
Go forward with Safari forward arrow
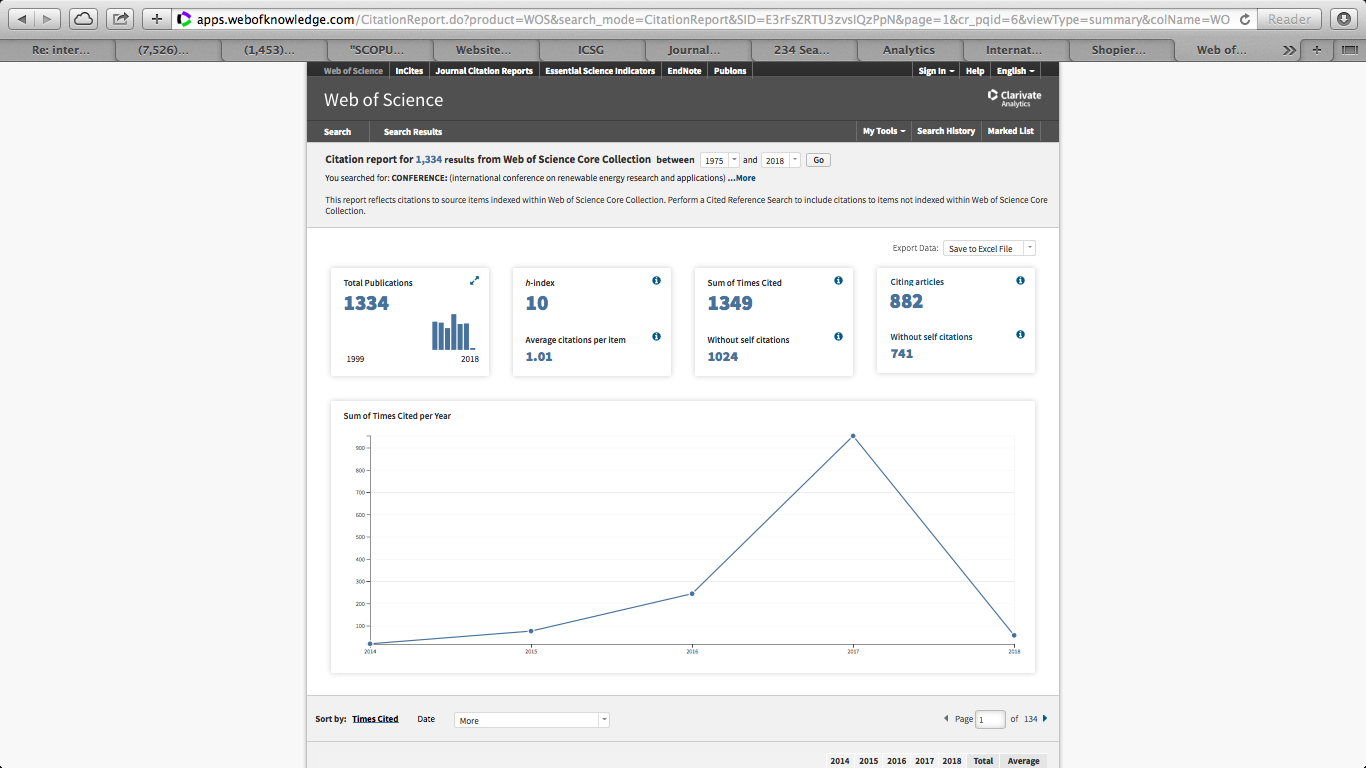click(48, 18)
